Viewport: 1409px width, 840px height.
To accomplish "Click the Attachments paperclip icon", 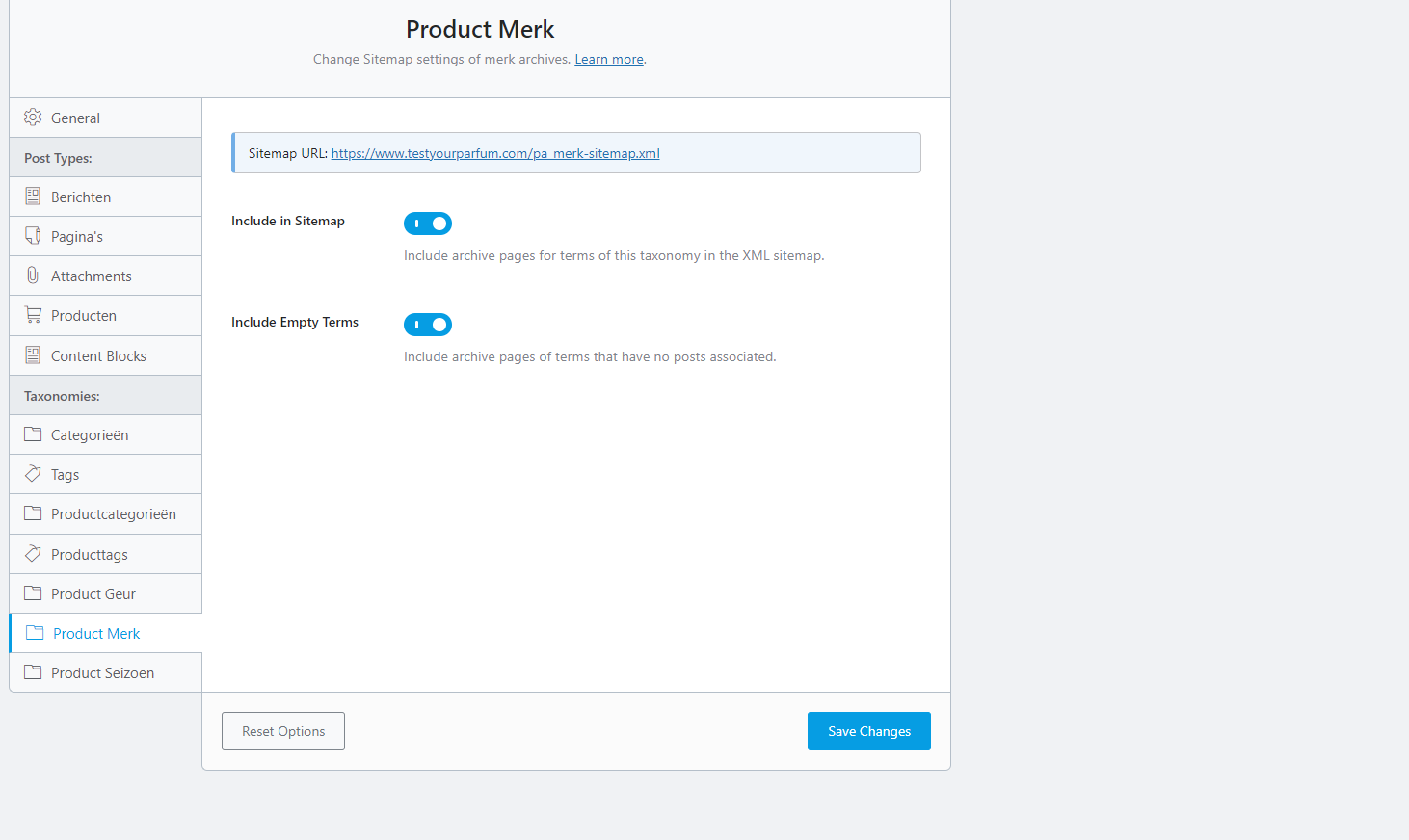I will pyautogui.click(x=33, y=276).
